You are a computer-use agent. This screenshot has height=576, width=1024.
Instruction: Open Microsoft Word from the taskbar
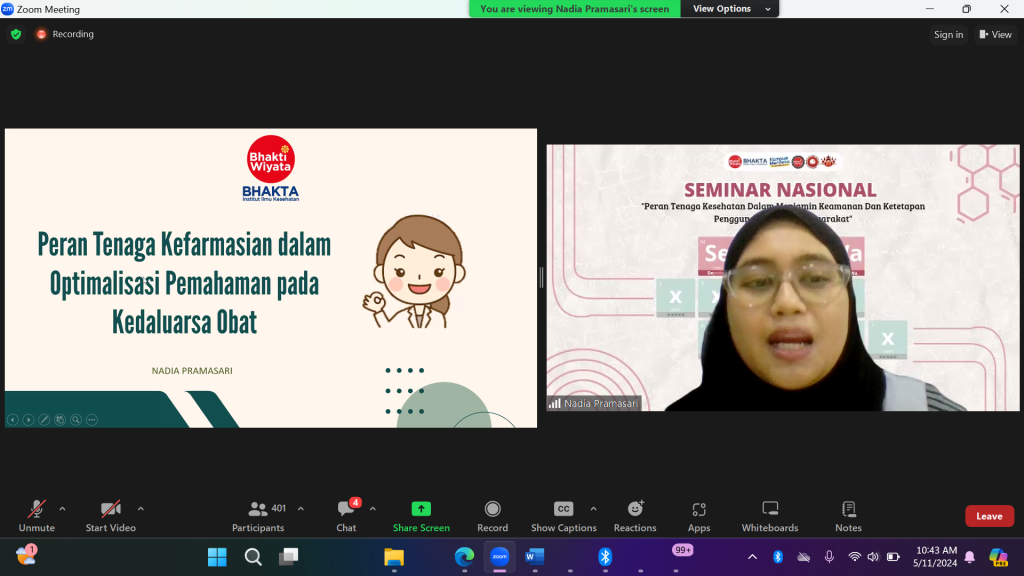coord(533,556)
